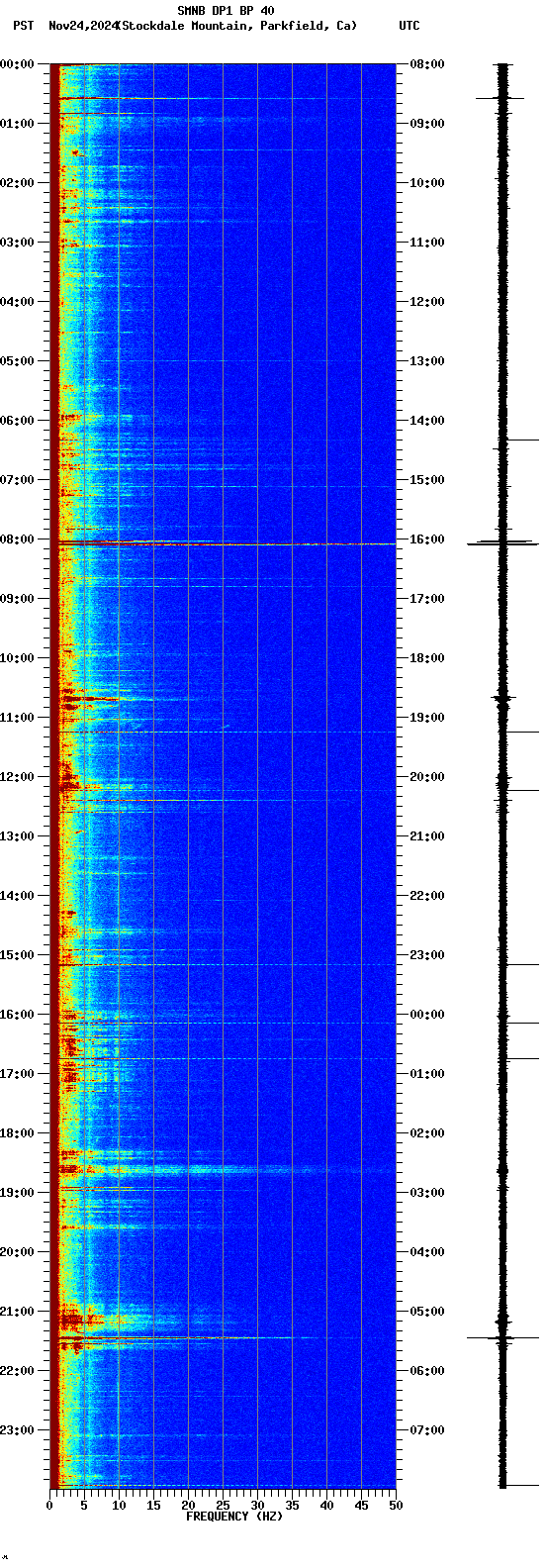Screen dimensions: 546x1568
Task: Click the 01:00 label on PST axis
Action: 17,124
